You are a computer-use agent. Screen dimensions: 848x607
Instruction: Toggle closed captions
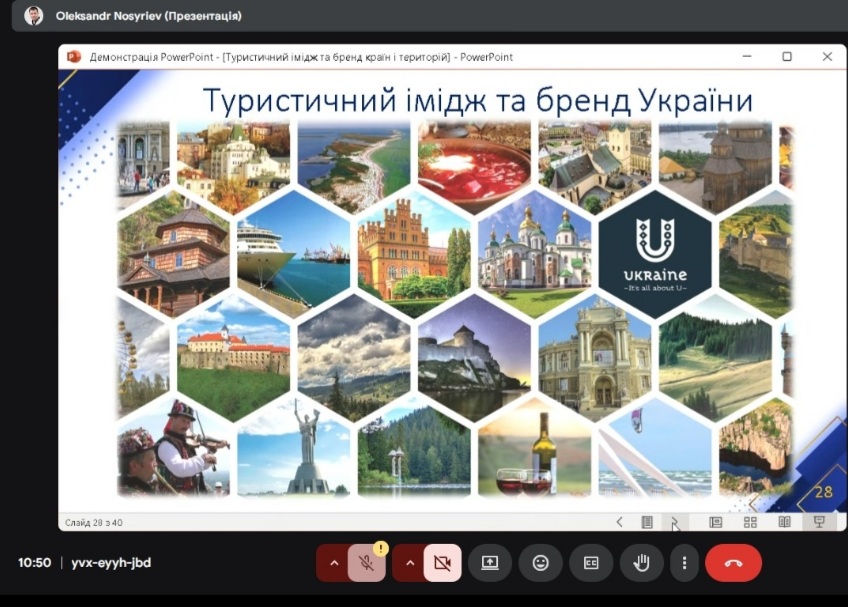tap(591, 563)
